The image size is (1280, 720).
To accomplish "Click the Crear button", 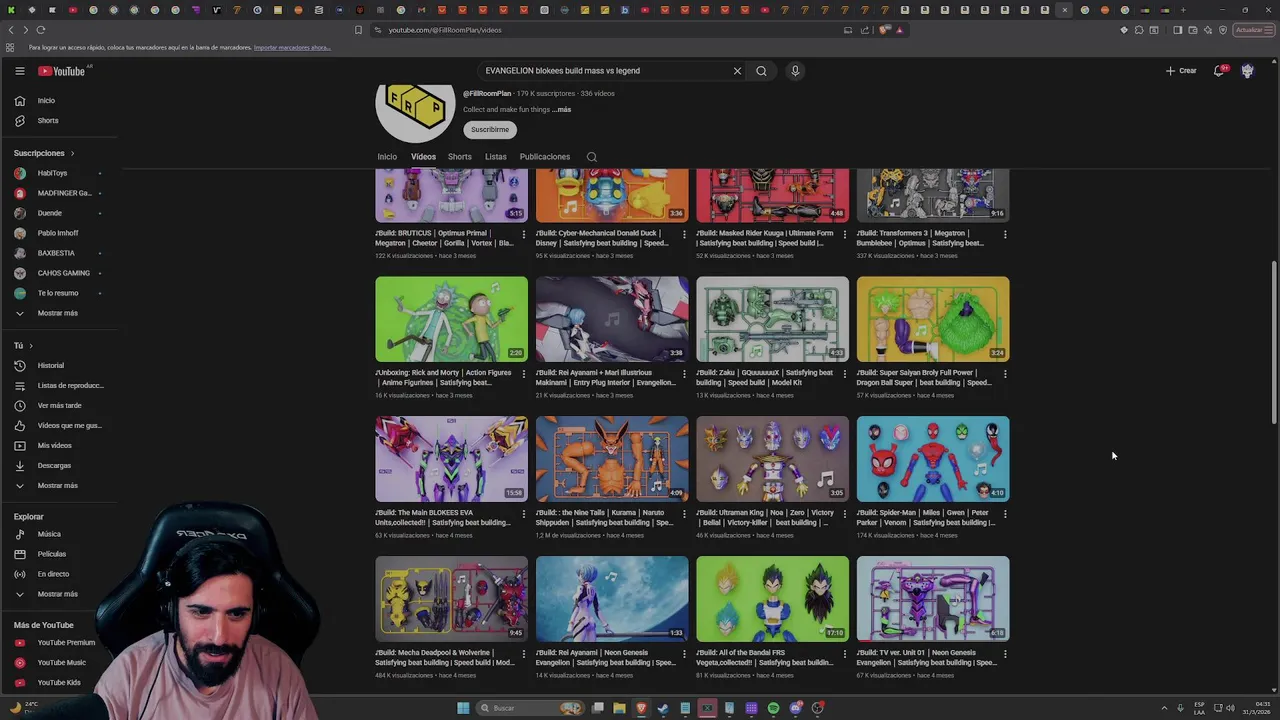I will pos(1181,71).
